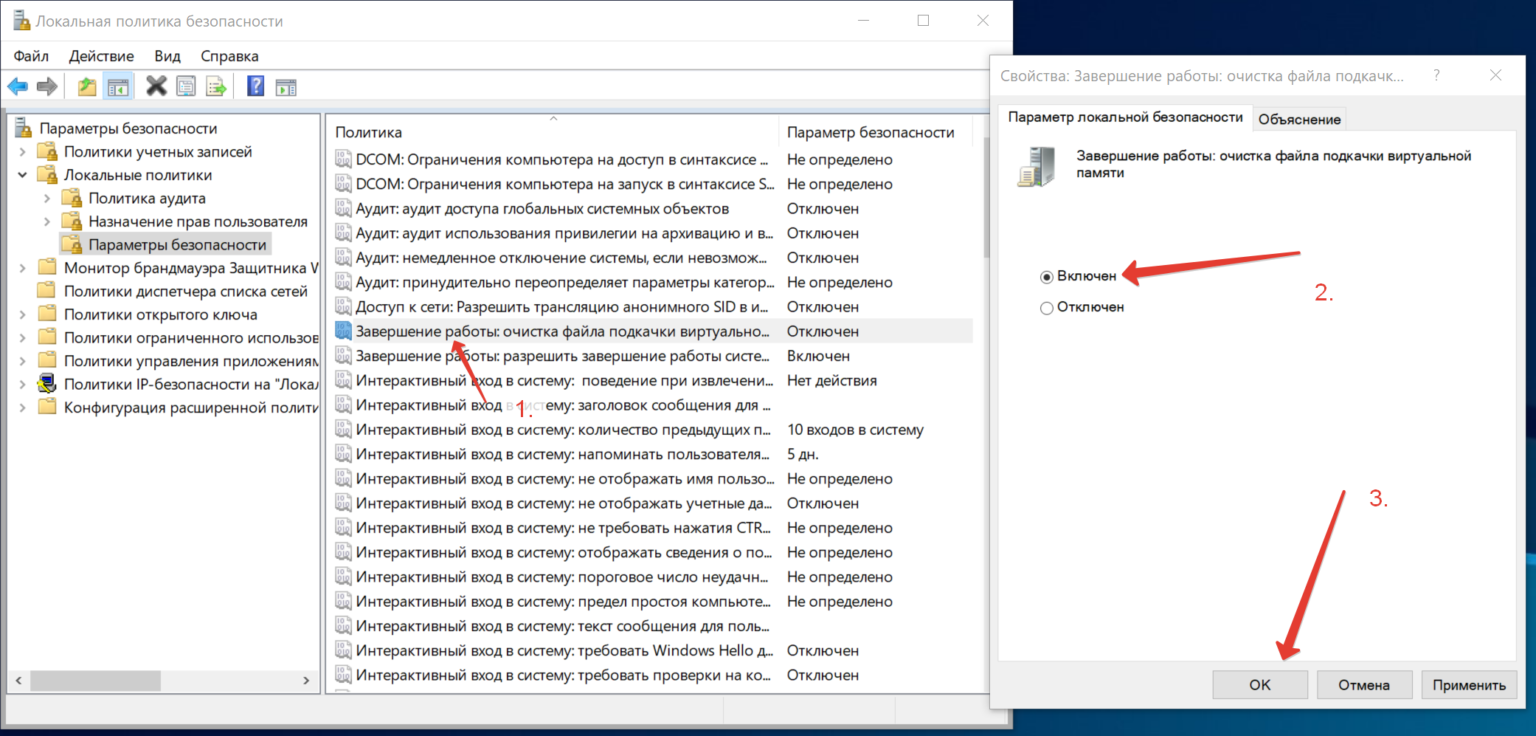Click the tree pane horizontal scrollbar thumb

94,680
